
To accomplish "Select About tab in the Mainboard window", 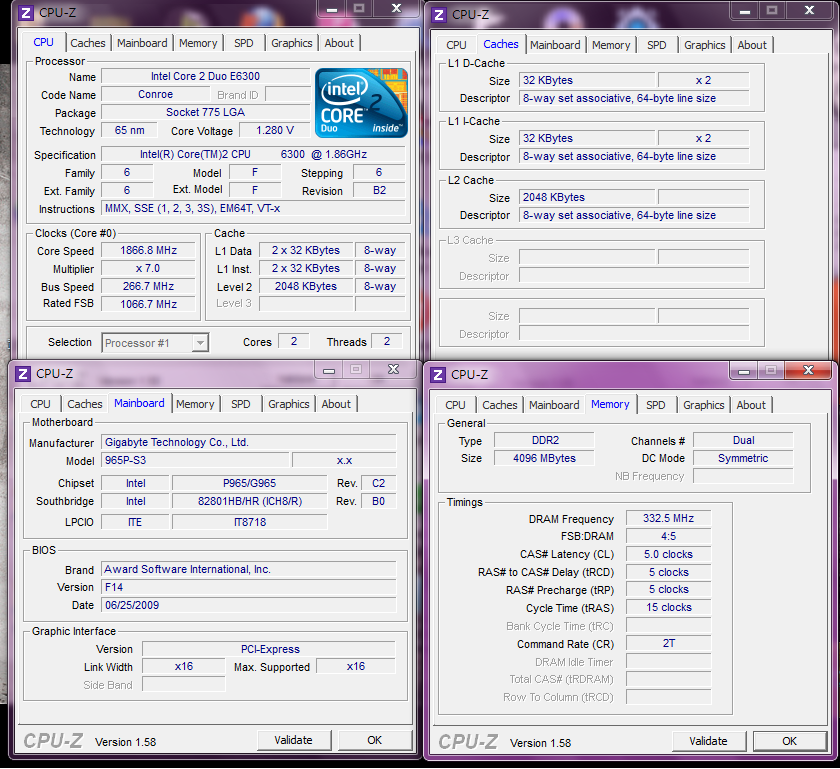I will (336, 404).
